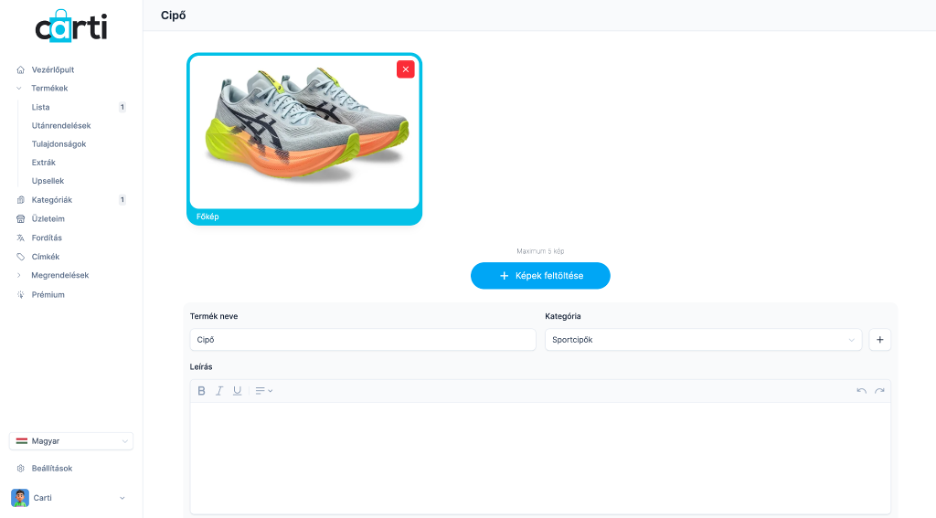The image size is (936, 518).
Task: Click the redo arrow in editor
Action: point(879,391)
